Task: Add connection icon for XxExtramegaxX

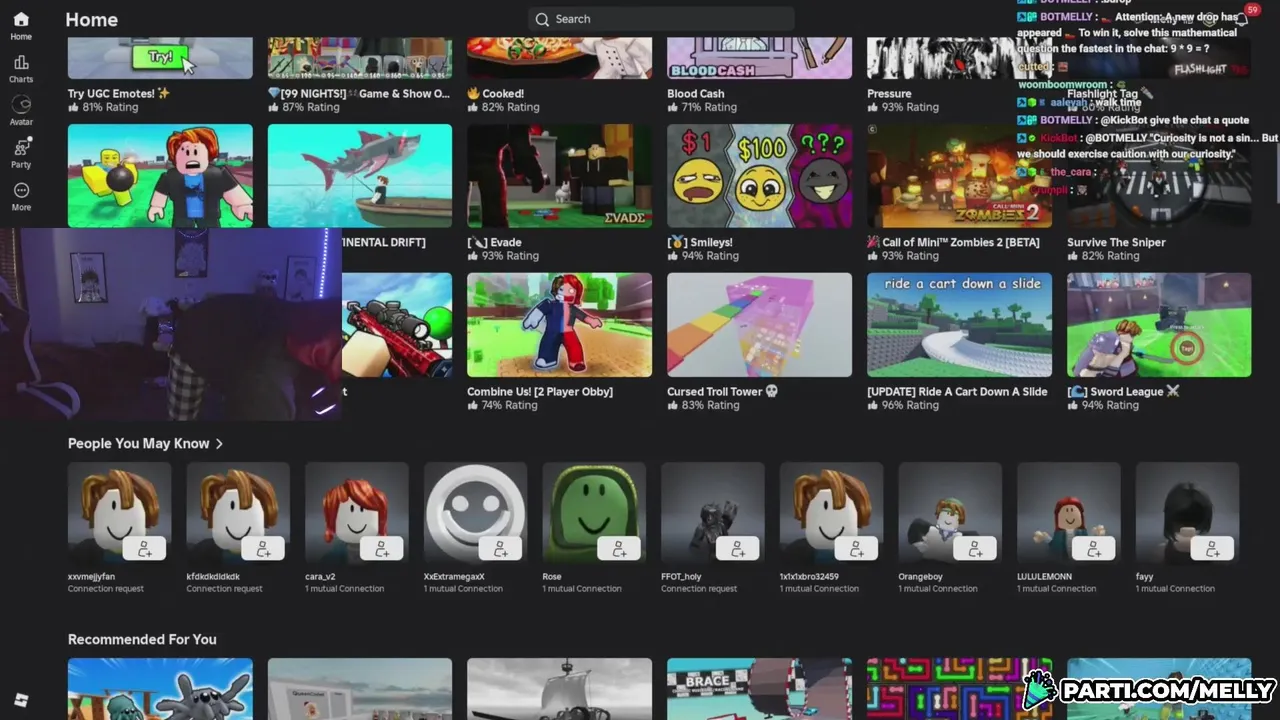Action: 500,549
